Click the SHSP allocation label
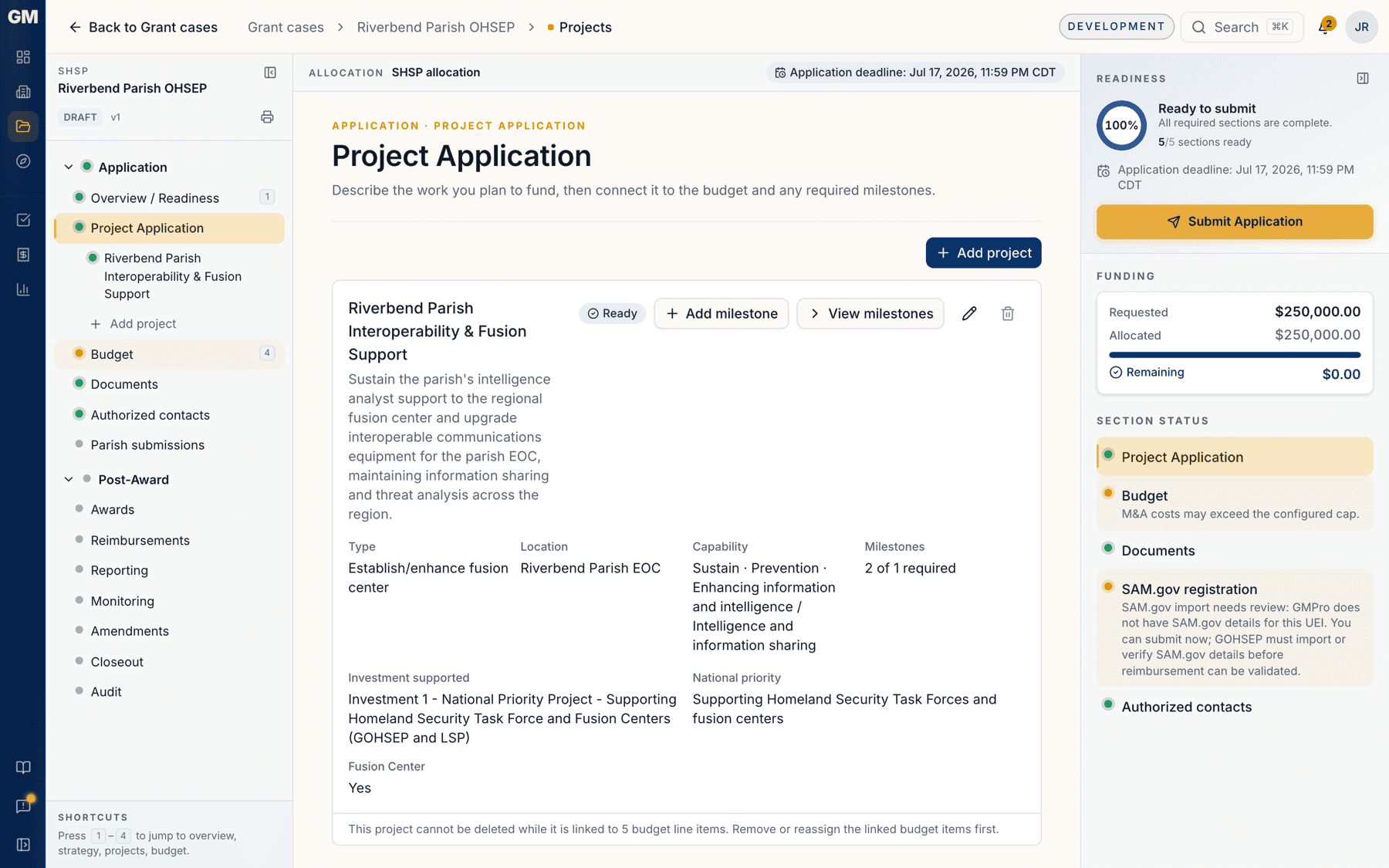The image size is (1389, 868). (x=435, y=73)
